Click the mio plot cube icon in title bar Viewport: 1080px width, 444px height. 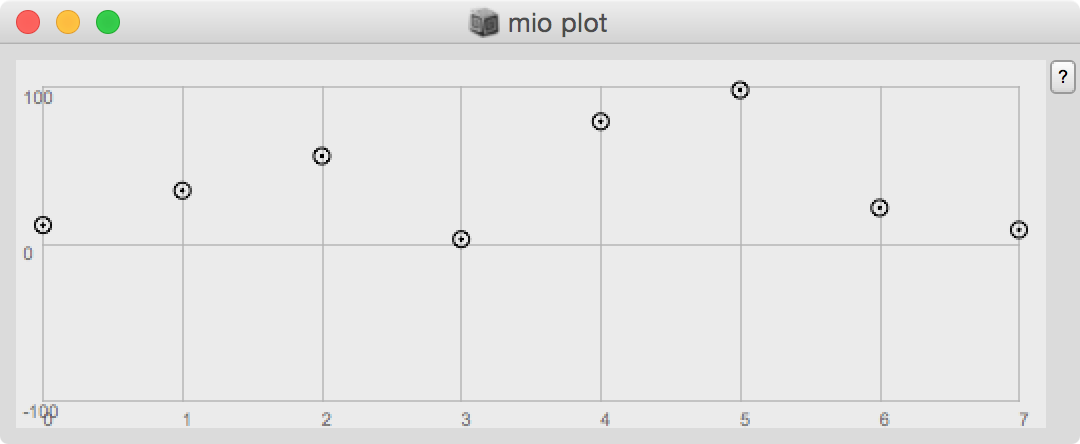[484, 23]
